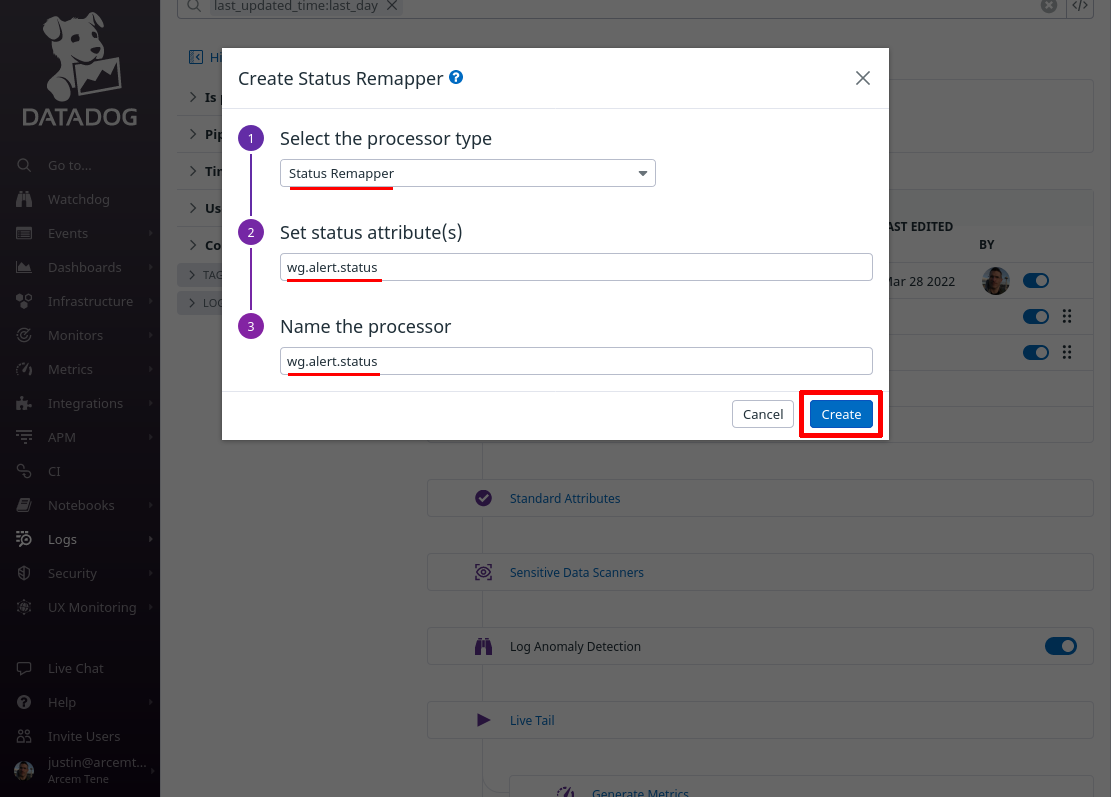Open Integrations in the sidebar

85,403
